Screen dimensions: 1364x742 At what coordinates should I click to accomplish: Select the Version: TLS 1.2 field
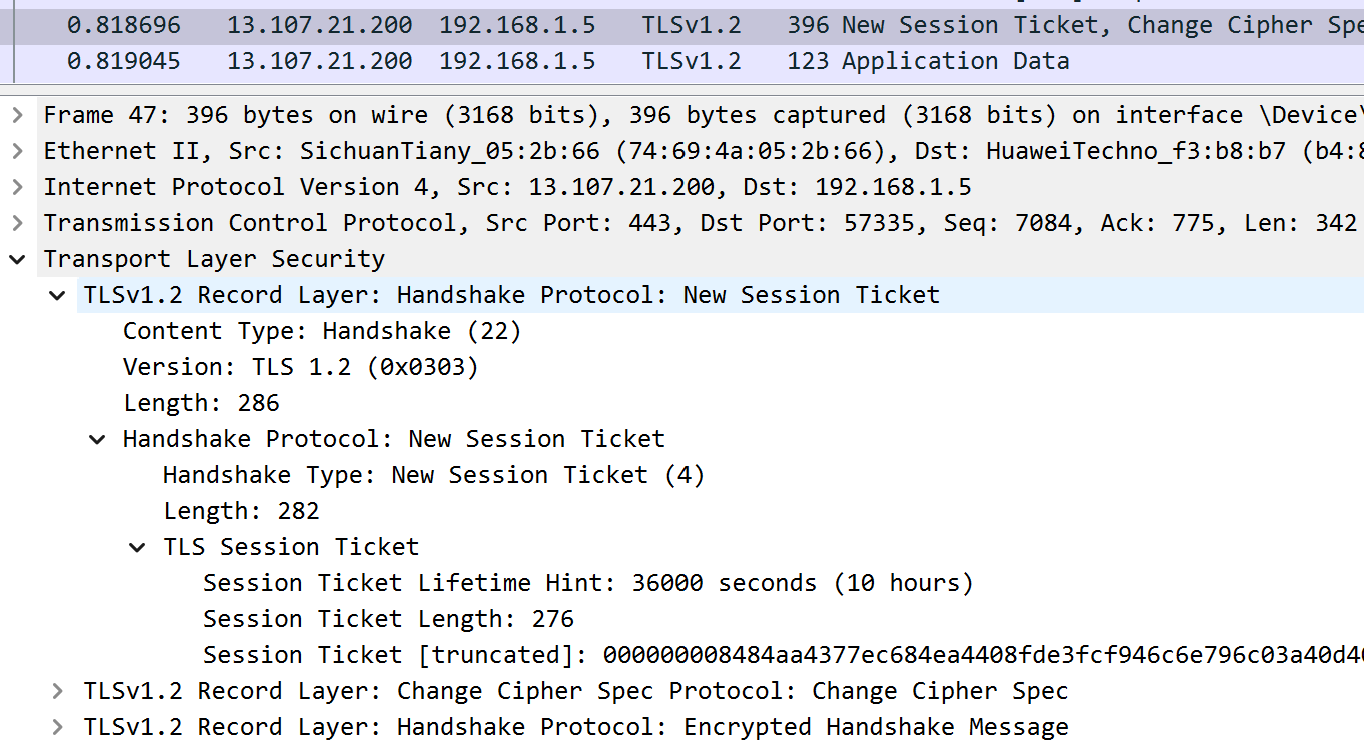point(301,367)
